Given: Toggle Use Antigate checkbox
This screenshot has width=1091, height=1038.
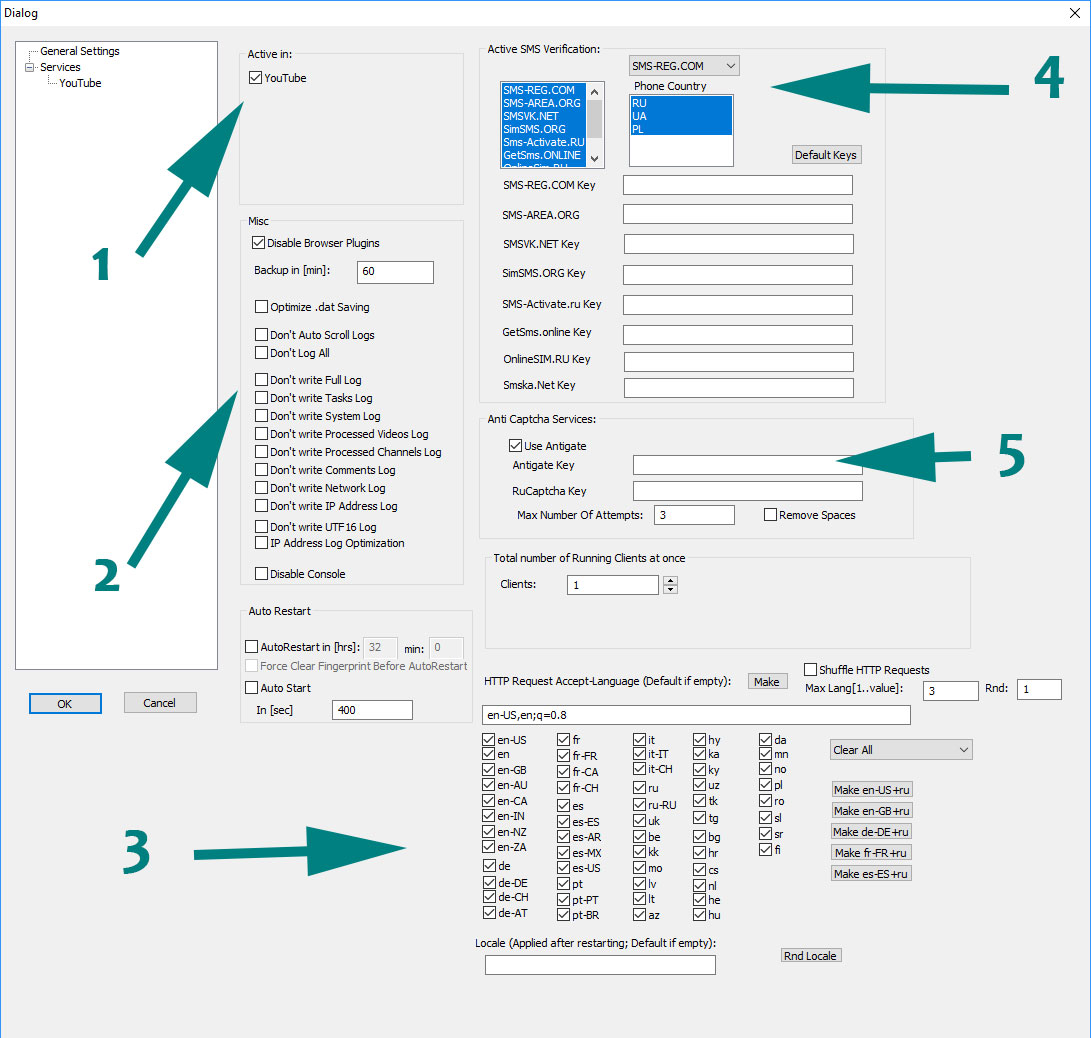Looking at the screenshot, I should coord(516,446).
